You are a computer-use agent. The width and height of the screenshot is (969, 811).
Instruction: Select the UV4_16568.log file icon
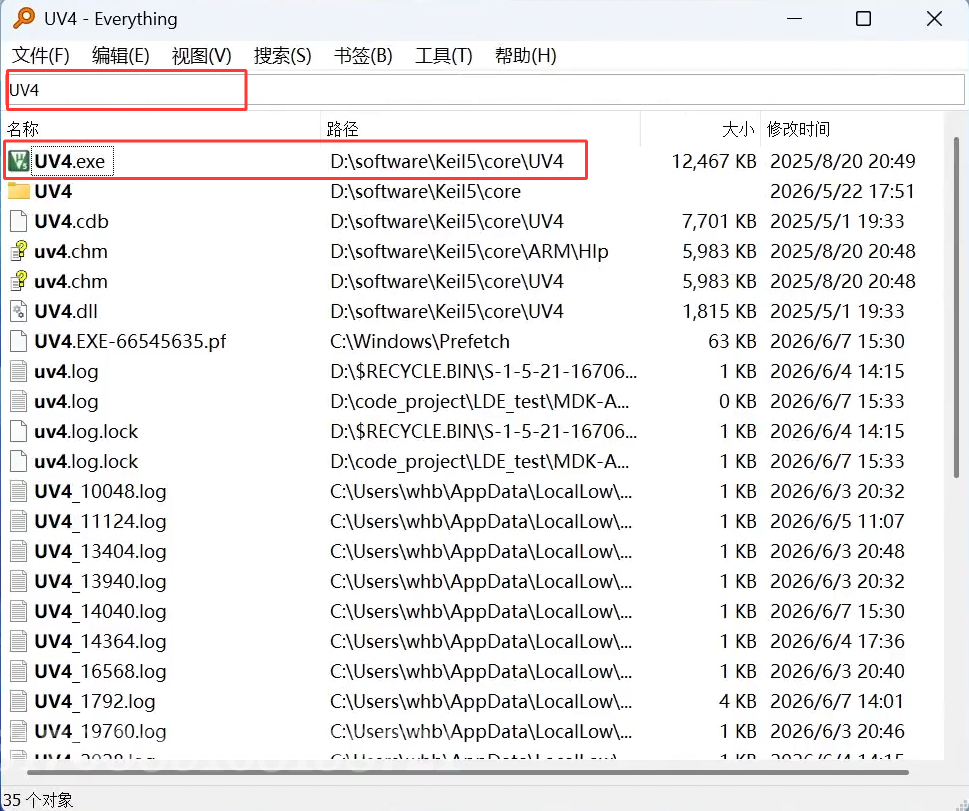[19, 671]
